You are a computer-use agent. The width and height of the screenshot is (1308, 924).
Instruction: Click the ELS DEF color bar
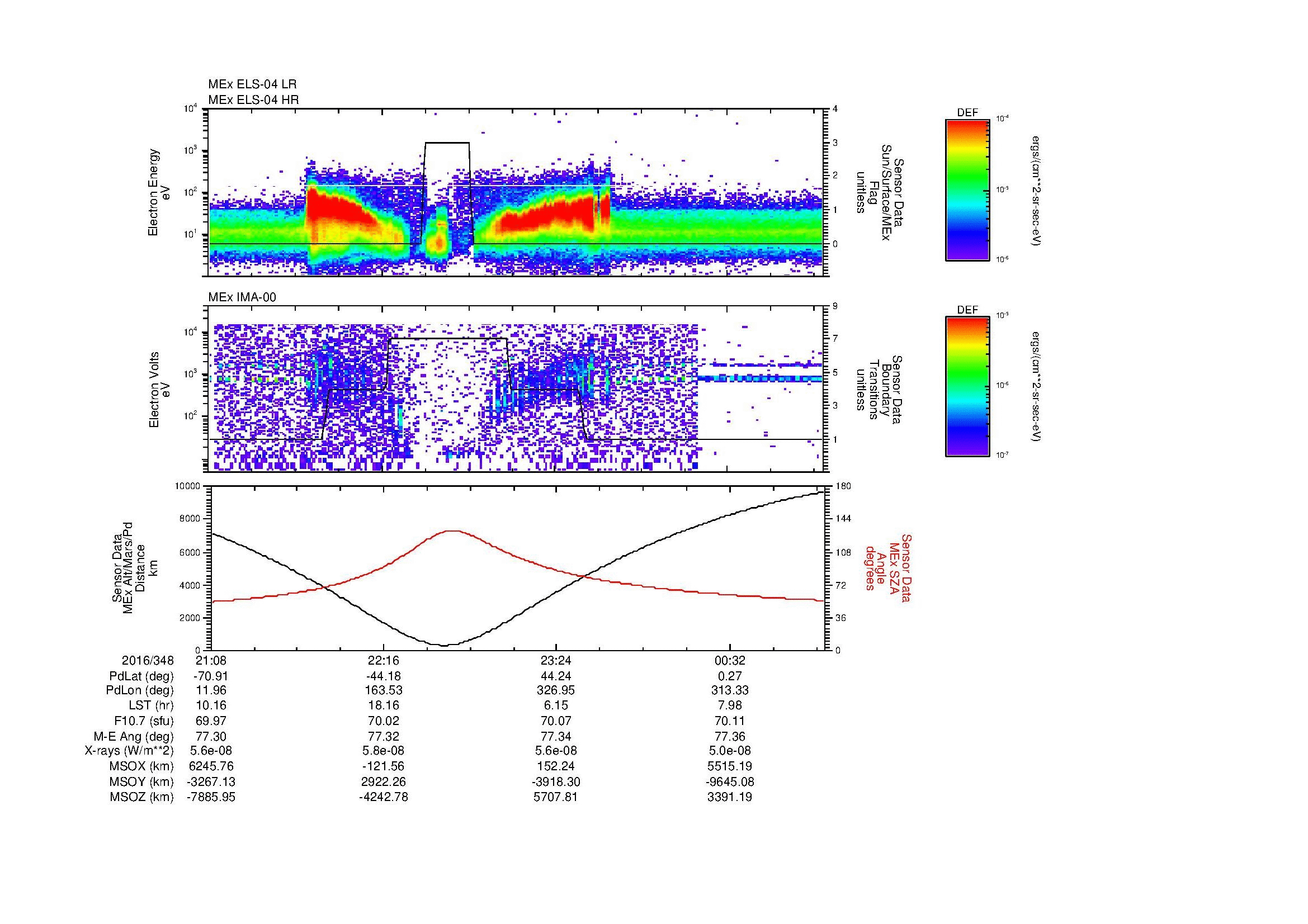tap(967, 190)
